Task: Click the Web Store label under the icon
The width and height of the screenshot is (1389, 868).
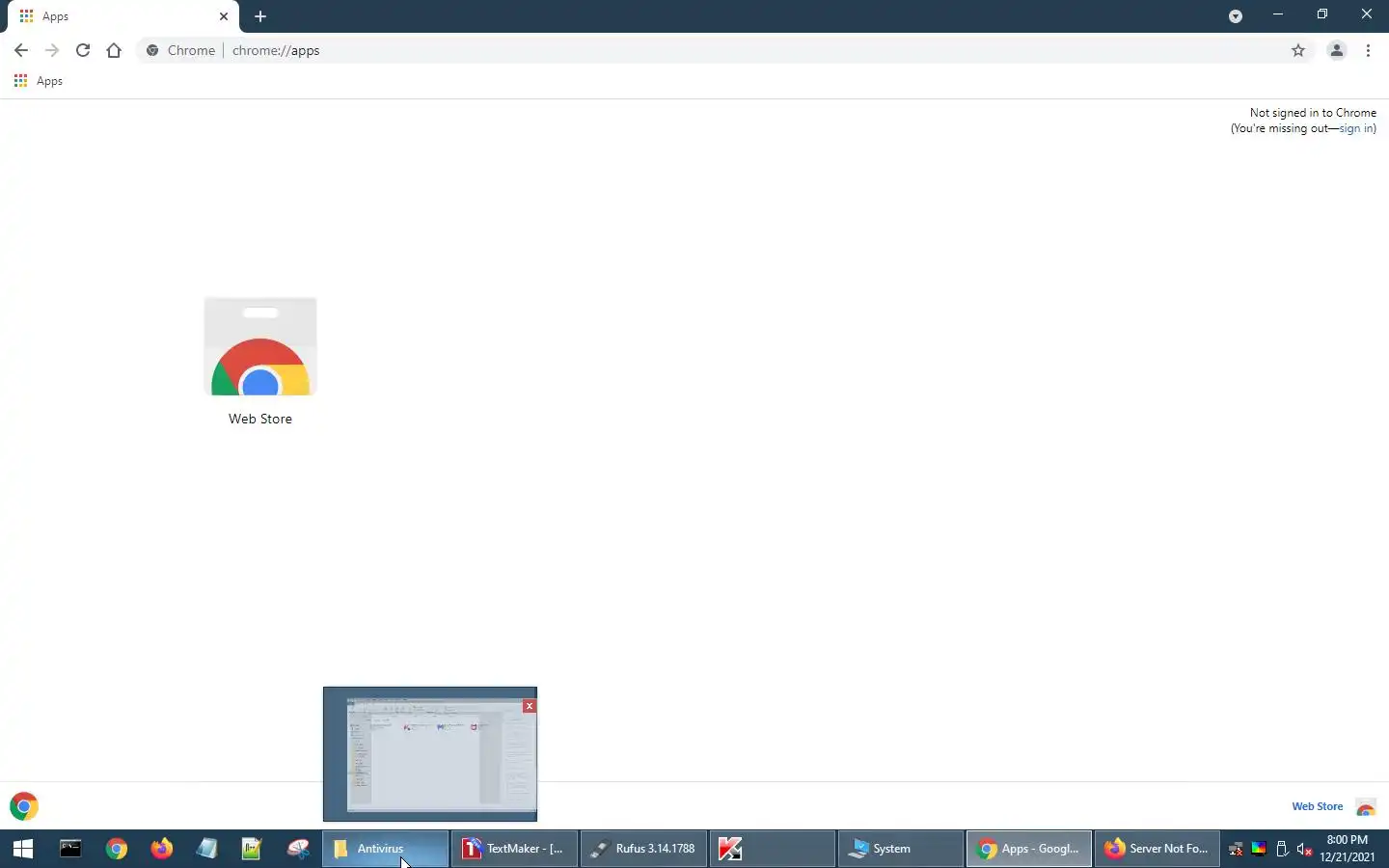Action: pyautogui.click(x=260, y=419)
